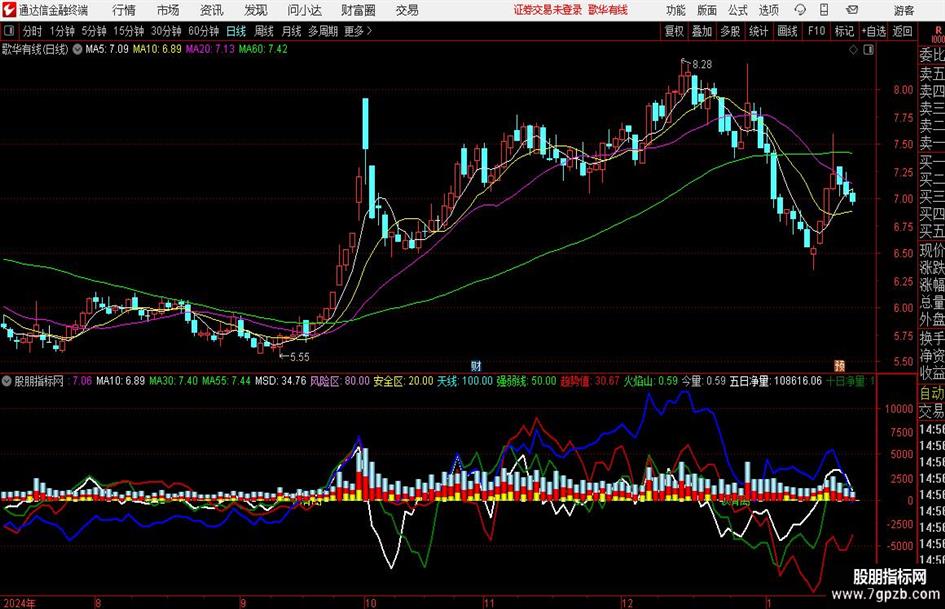Image resolution: width=945 pixels, height=609 pixels.
Task: Click the 强弱线: 50.00 indicator value
Action: (x=526, y=381)
